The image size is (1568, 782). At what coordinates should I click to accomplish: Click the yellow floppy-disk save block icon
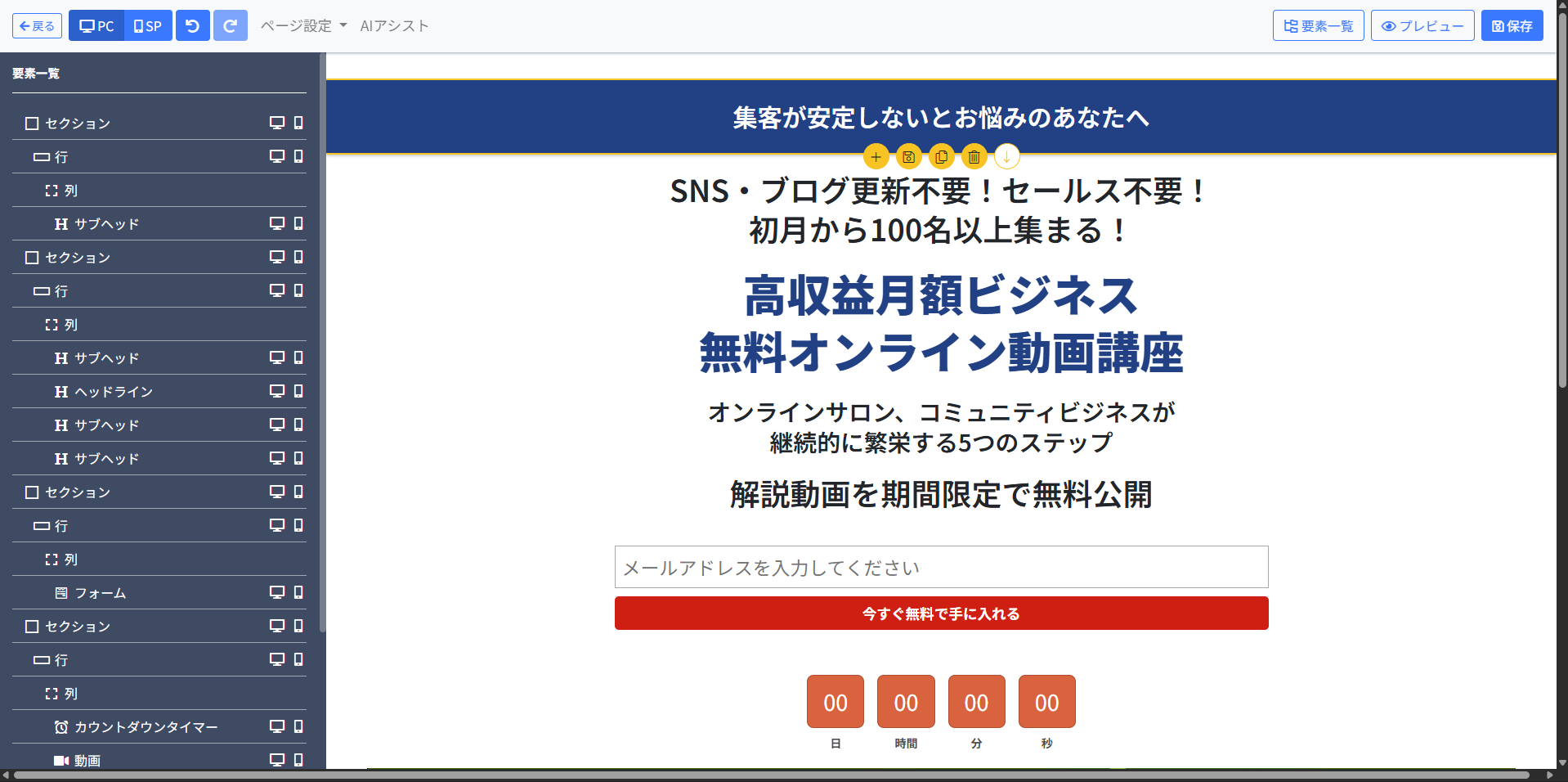click(908, 157)
